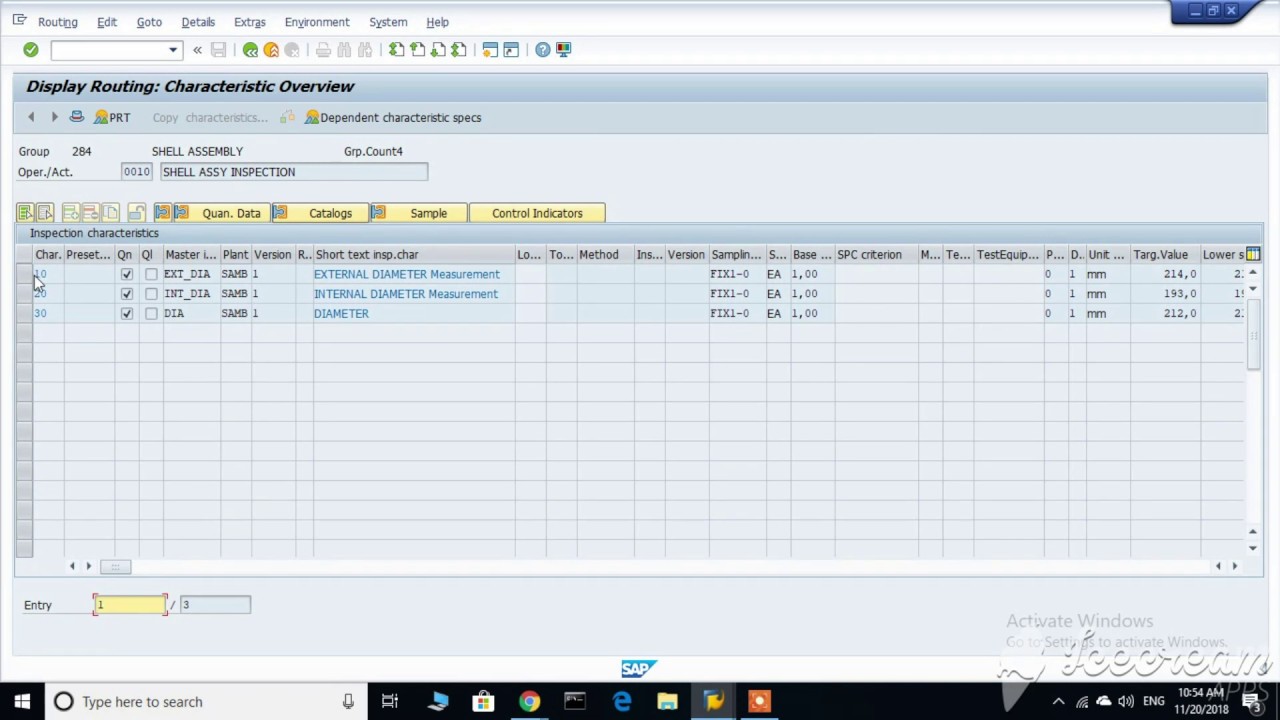Select the row selector for characteristic 30
Viewport: 1280px width, 720px height.
click(24, 313)
